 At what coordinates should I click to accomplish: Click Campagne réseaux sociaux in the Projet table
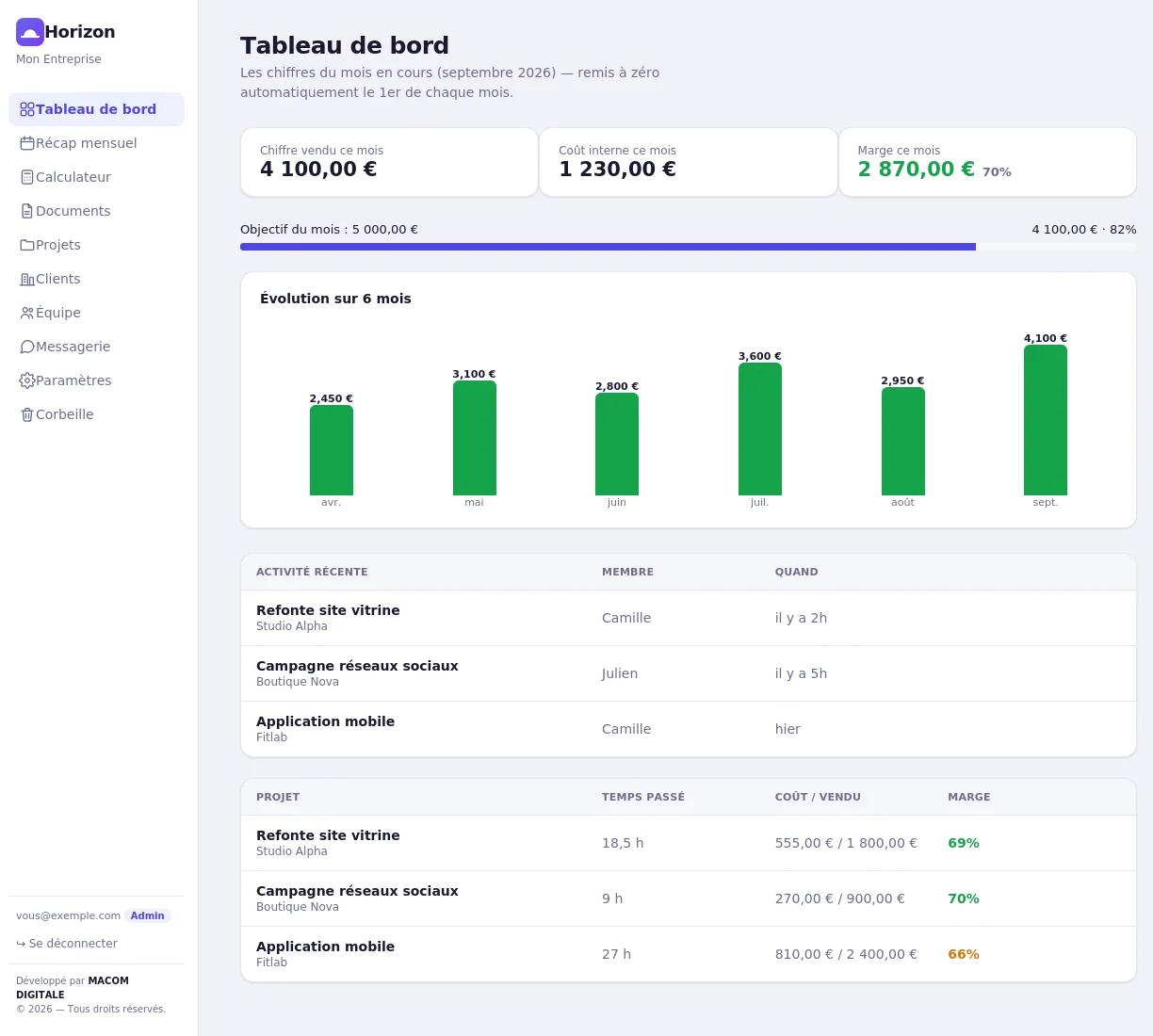357,891
